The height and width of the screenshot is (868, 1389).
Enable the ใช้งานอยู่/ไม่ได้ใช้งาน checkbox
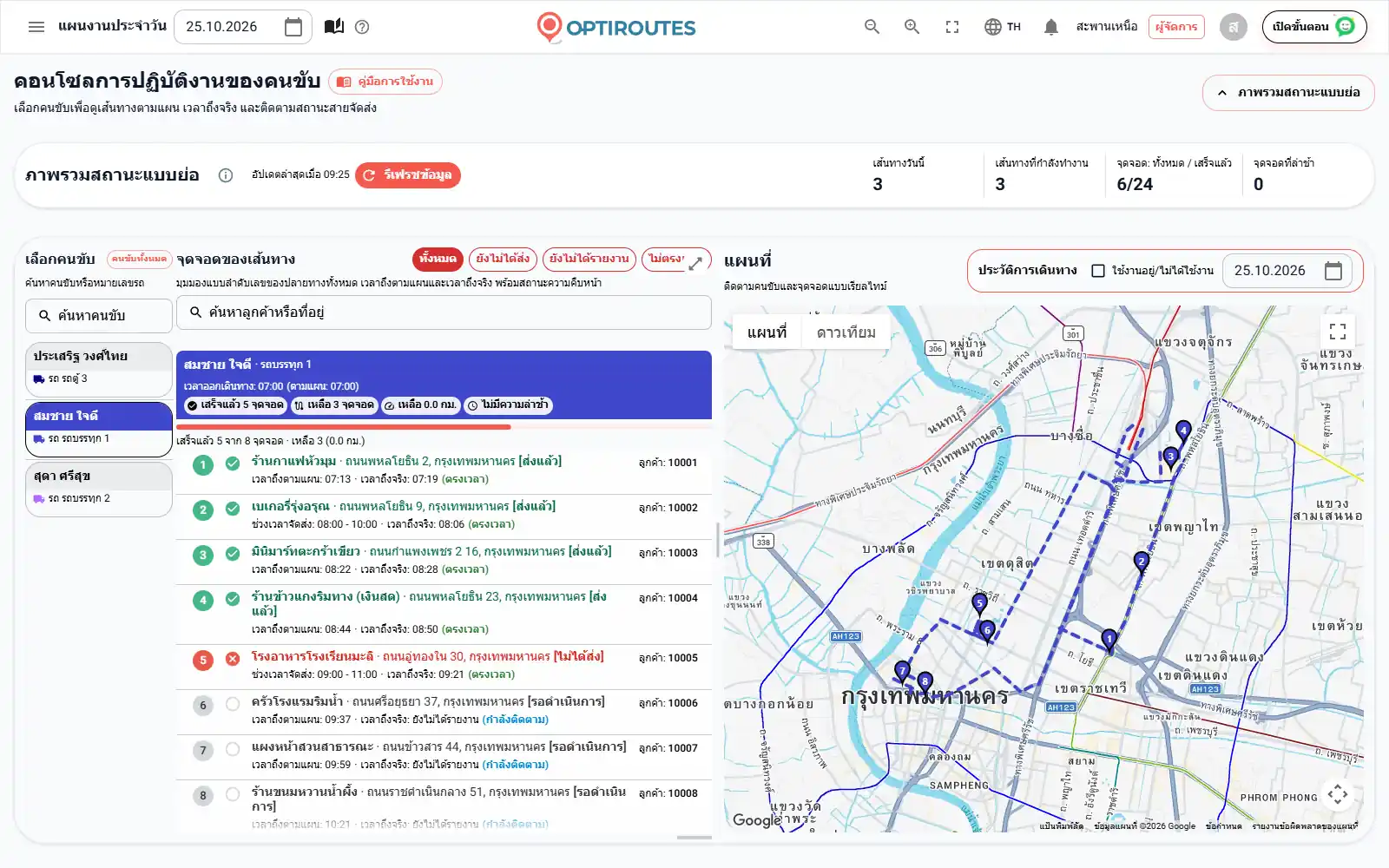pos(1098,271)
